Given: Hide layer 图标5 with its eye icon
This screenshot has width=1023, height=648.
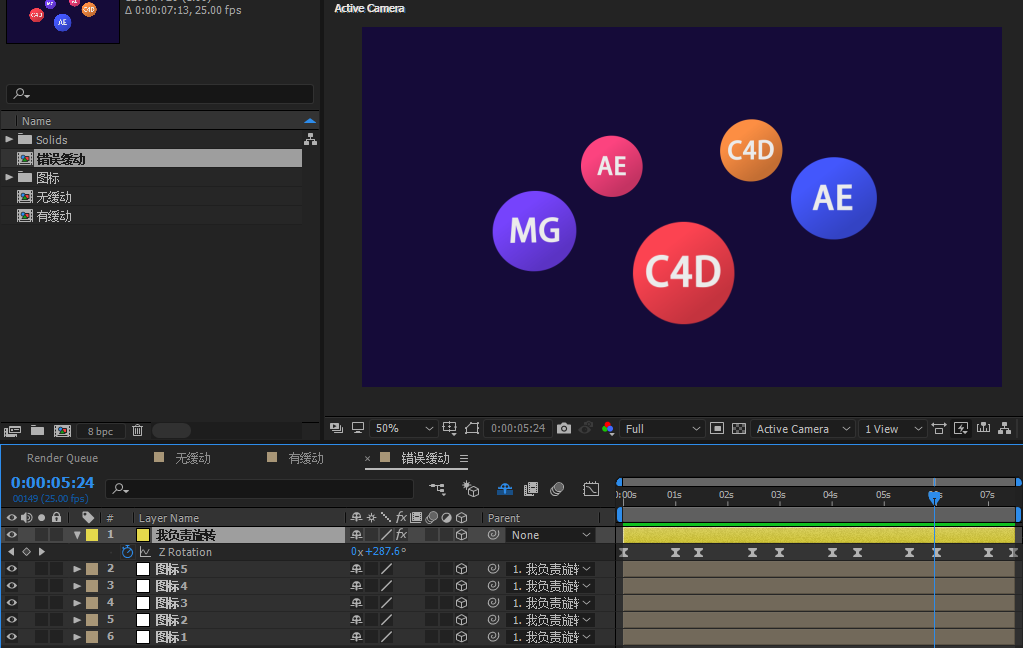Looking at the screenshot, I should (x=12, y=569).
